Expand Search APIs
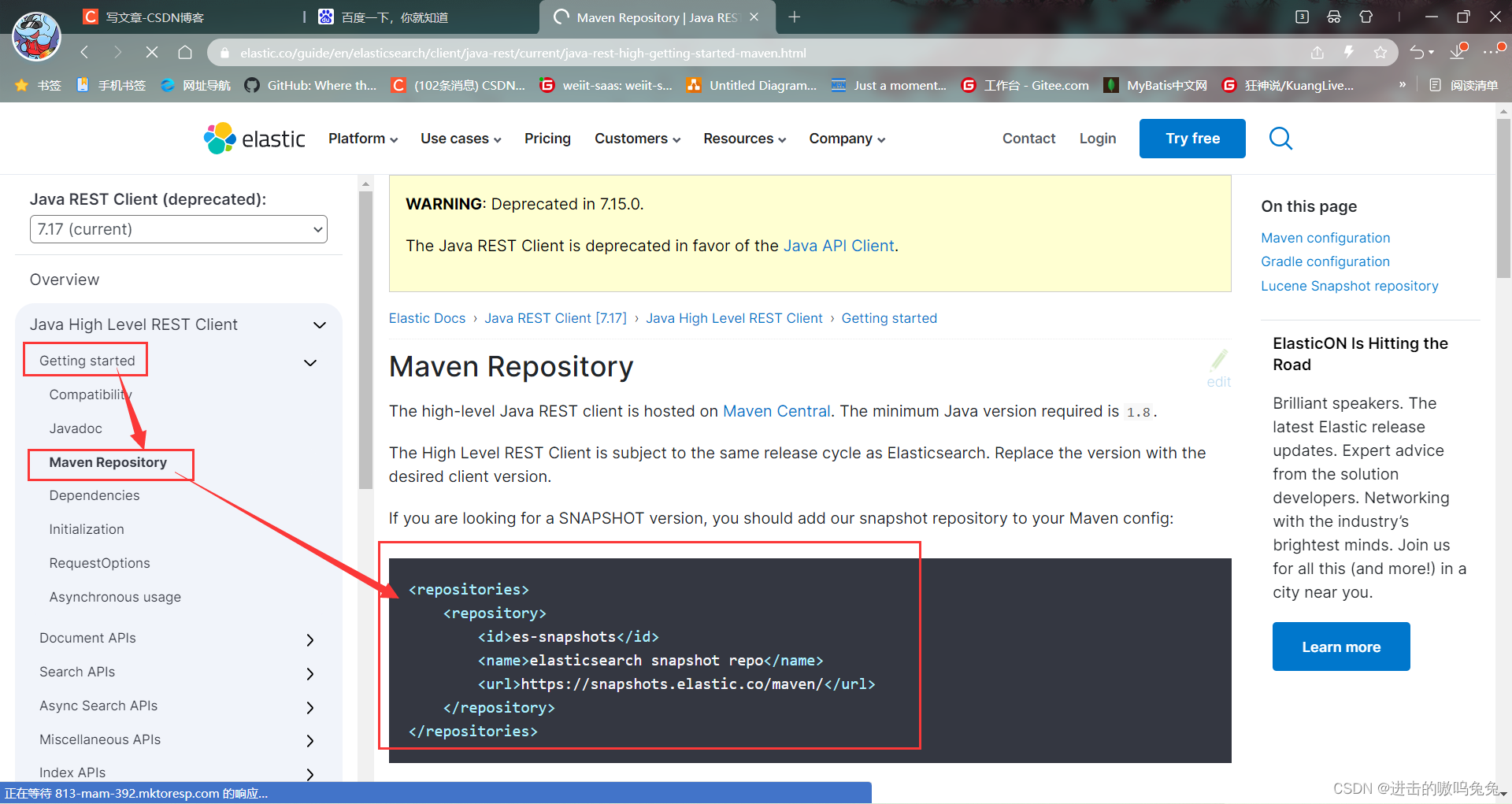 pyautogui.click(x=309, y=673)
